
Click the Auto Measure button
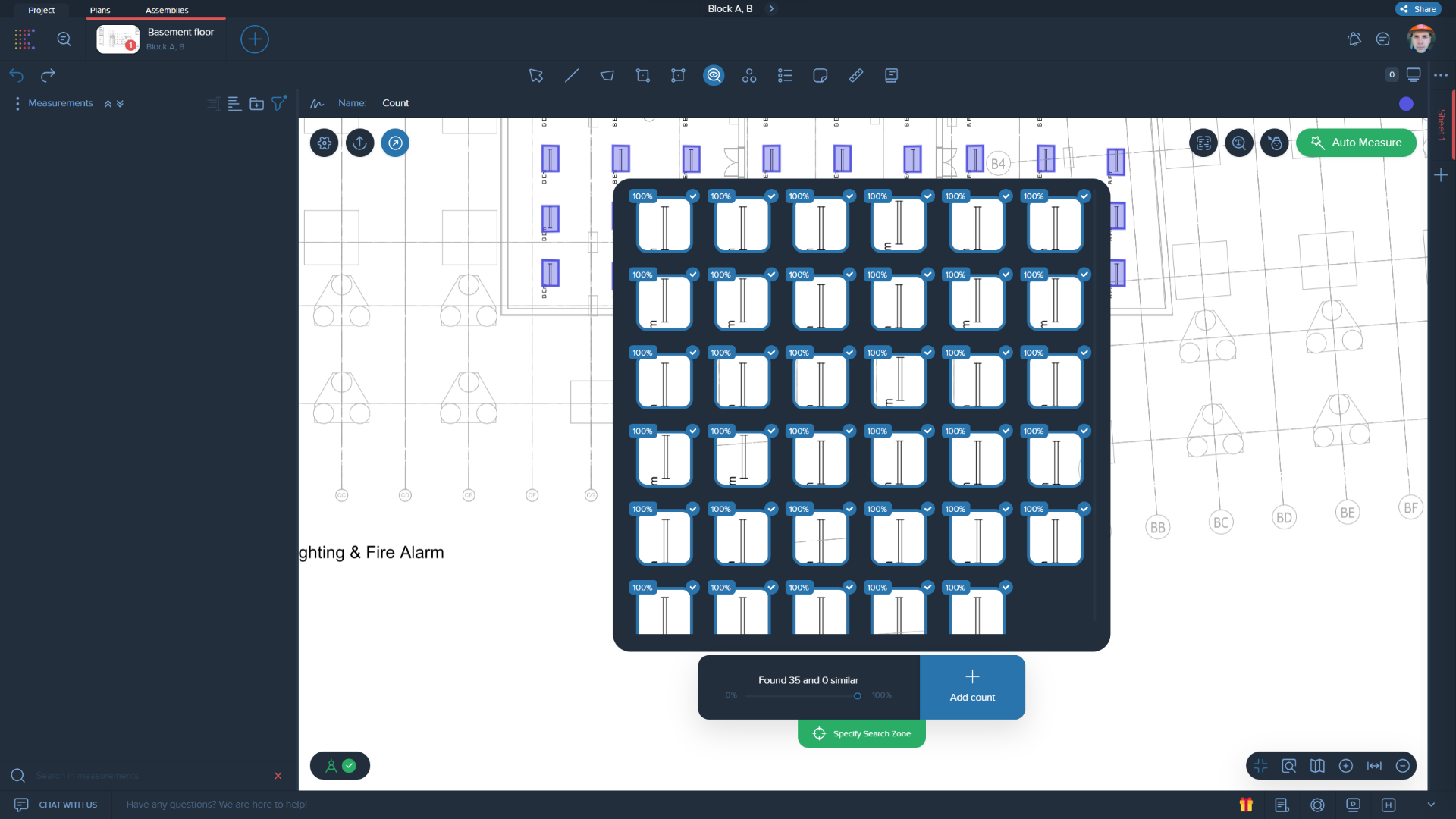[1357, 143]
